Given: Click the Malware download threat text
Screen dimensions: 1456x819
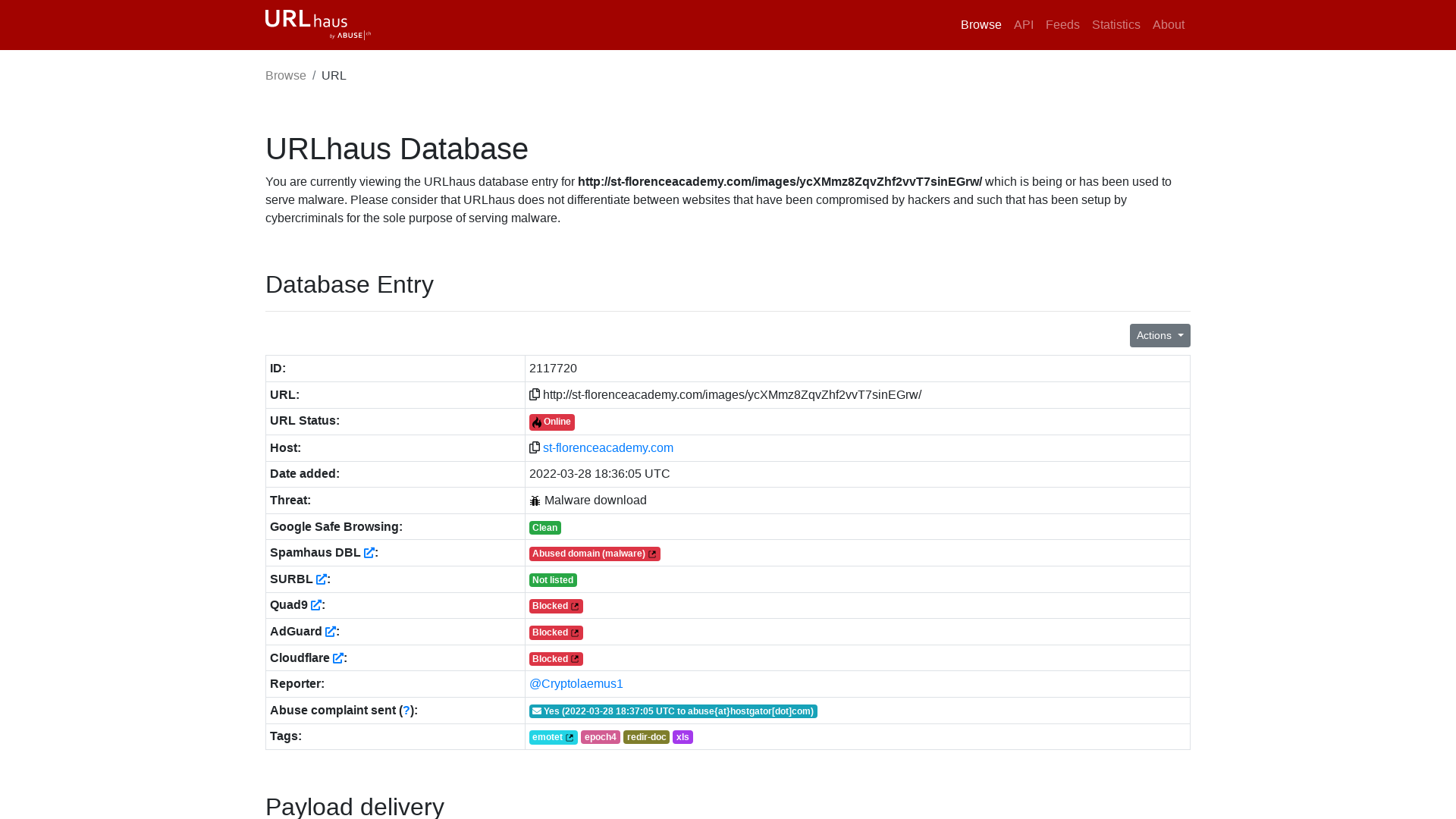Looking at the screenshot, I should [x=595, y=500].
